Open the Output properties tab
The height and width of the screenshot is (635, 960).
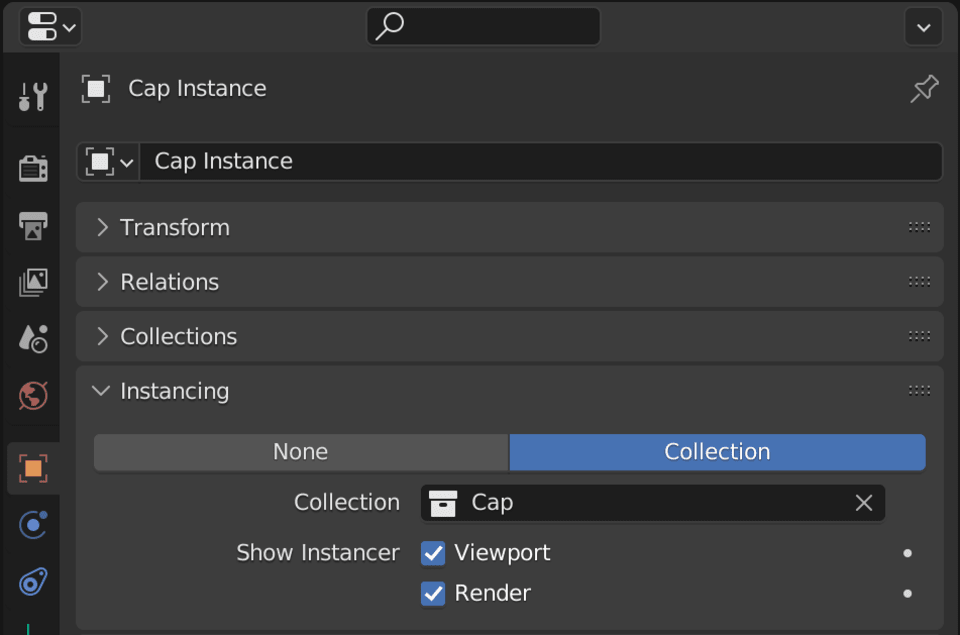click(31, 227)
